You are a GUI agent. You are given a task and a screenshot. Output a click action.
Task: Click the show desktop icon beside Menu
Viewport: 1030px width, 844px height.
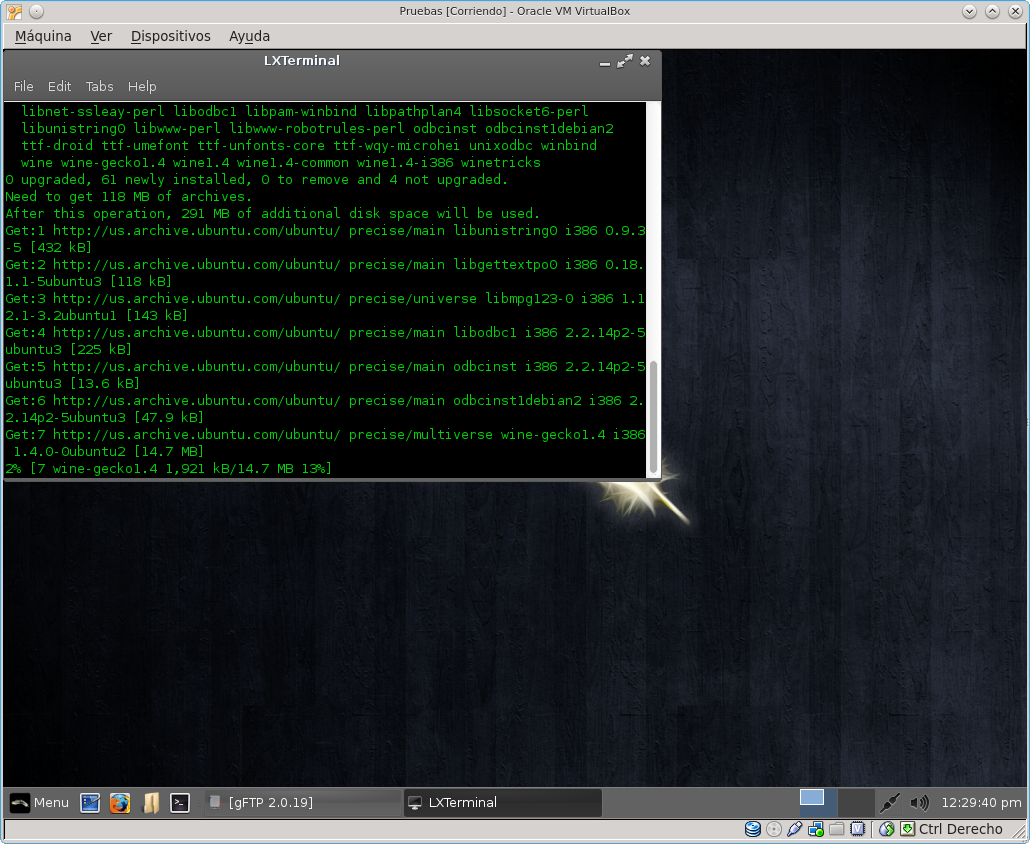pyautogui.click(x=90, y=802)
